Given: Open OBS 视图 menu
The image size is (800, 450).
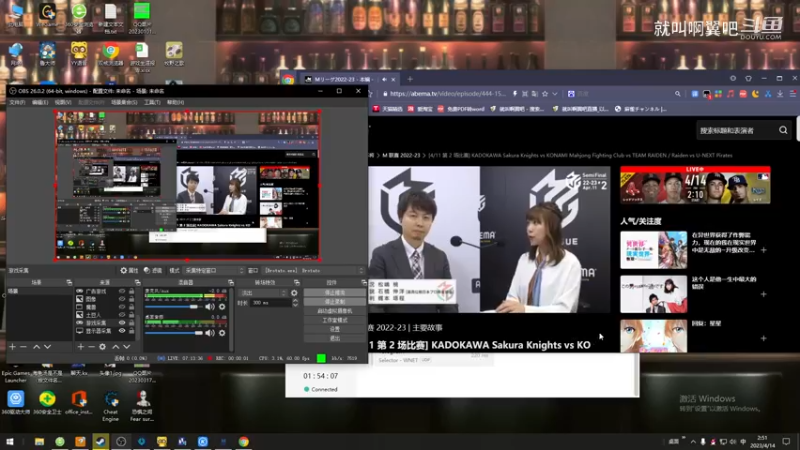Looking at the screenshot, I should (x=63, y=103).
